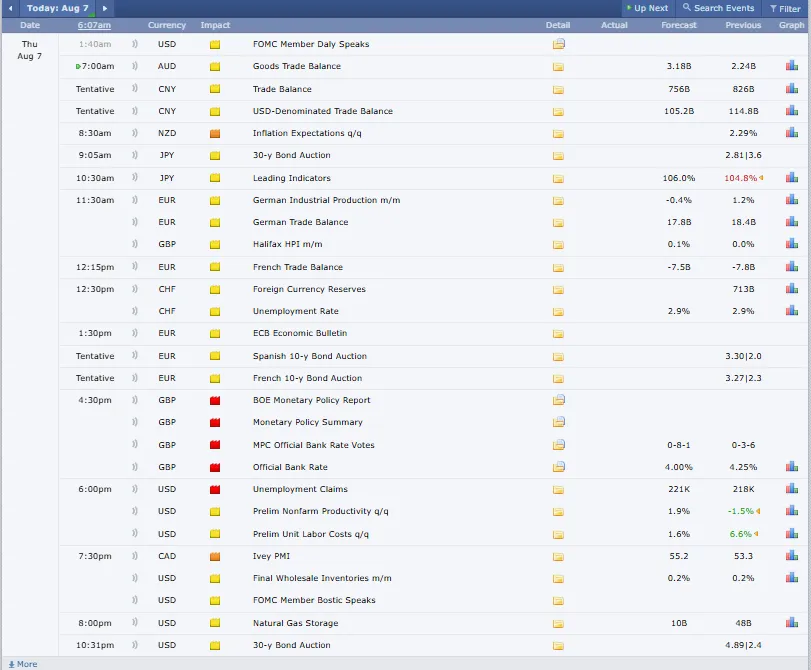The height and width of the screenshot is (670, 811).
Task: Open detail folder for FOMC Member Daly Speaks
Action: (x=558, y=44)
